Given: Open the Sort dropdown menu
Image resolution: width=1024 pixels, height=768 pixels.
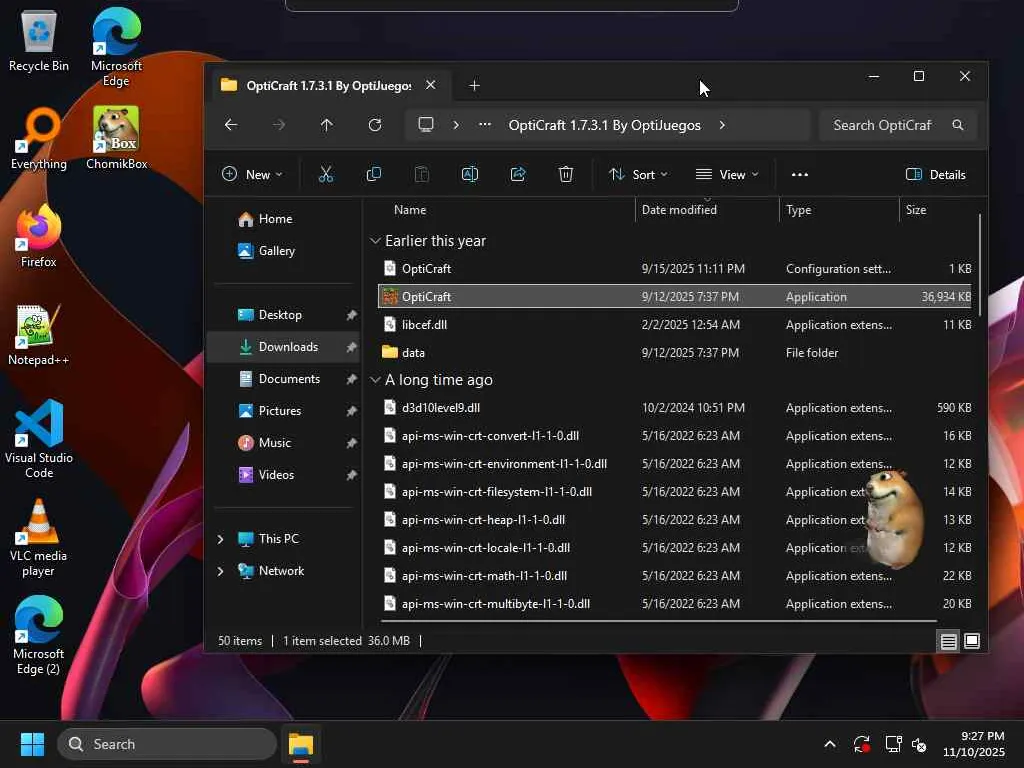Looking at the screenshot, I should click(x=638, y=174).
